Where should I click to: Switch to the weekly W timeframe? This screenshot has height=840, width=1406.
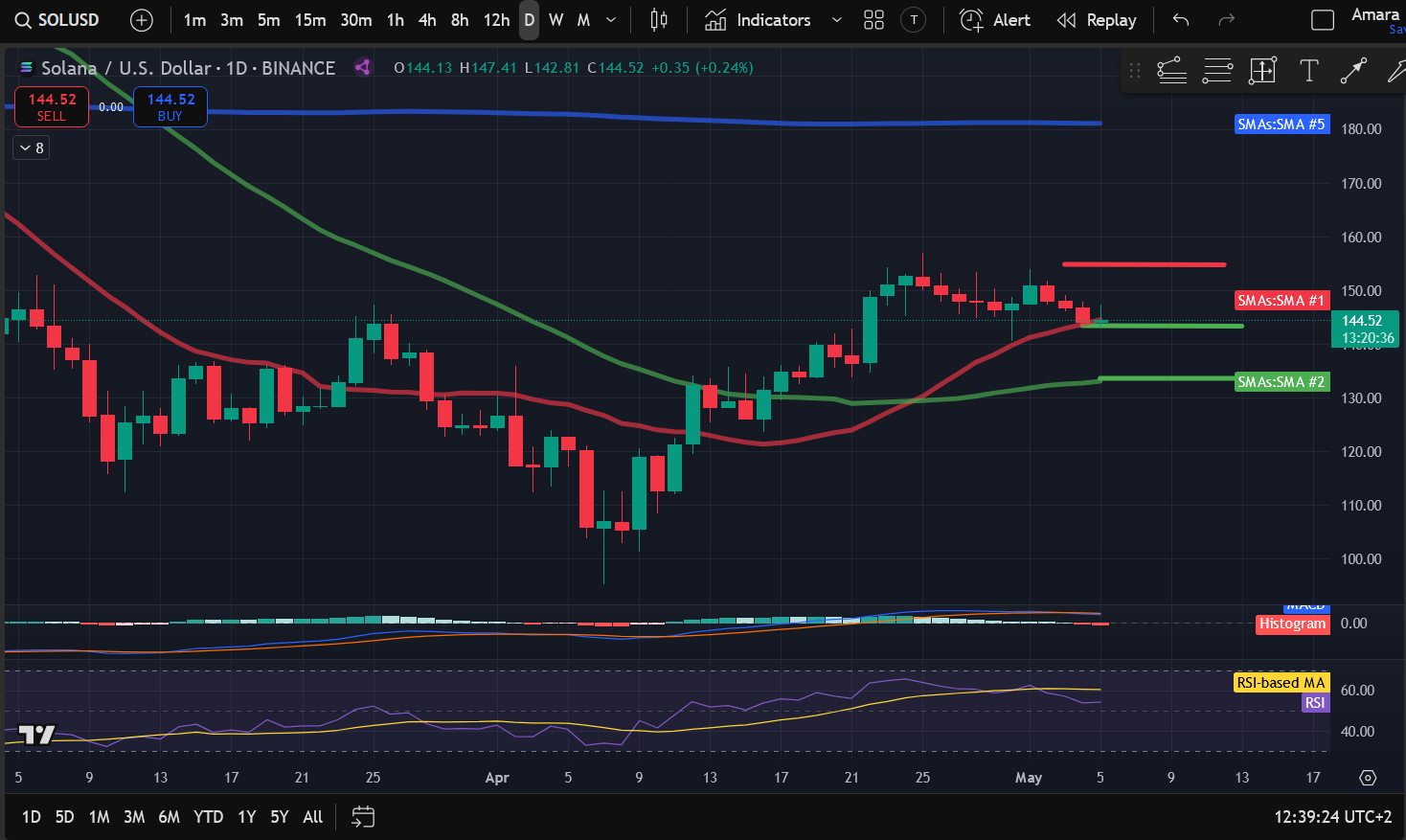click(556, 20)
